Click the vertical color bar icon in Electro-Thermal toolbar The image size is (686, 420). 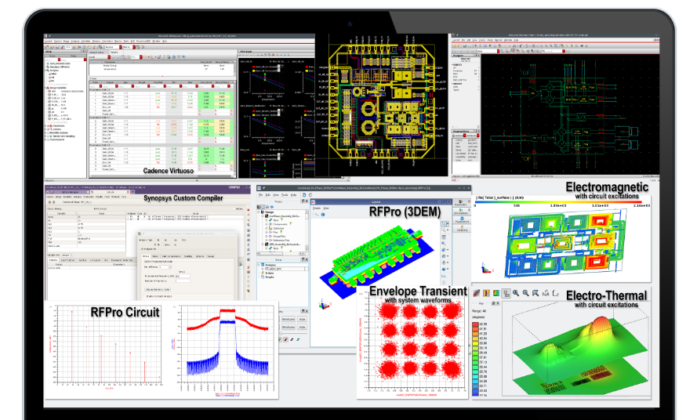pos(486,293)
